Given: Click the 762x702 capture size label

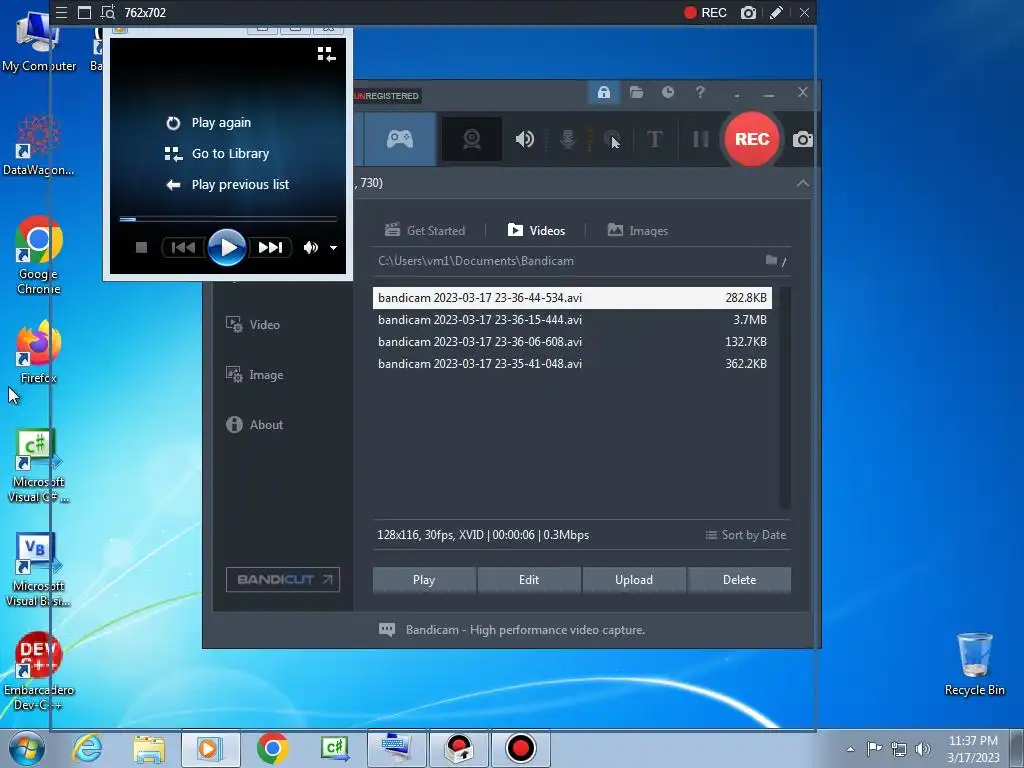Looking at the screenshot, I should [x=145, y=13].
